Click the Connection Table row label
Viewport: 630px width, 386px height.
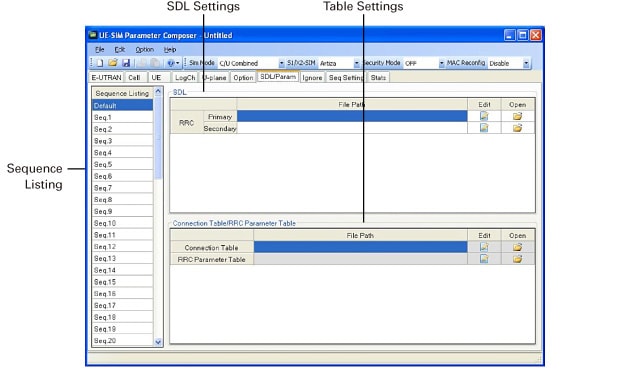click(x=212, y=247)
